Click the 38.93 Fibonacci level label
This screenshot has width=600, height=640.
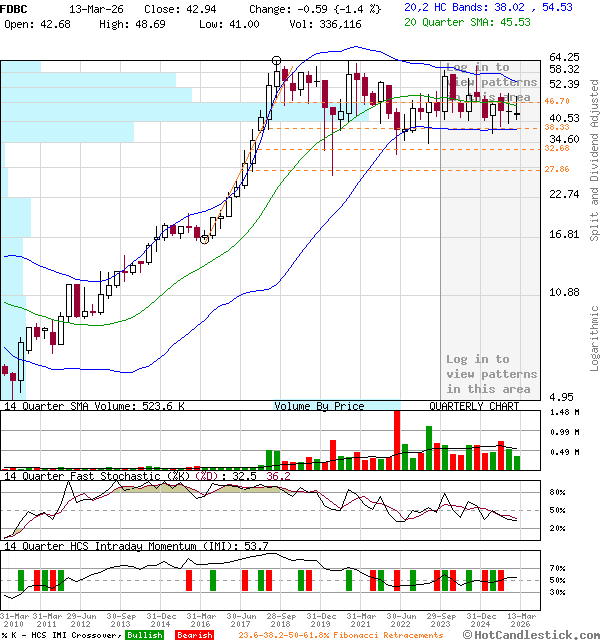tap(557, 128)
